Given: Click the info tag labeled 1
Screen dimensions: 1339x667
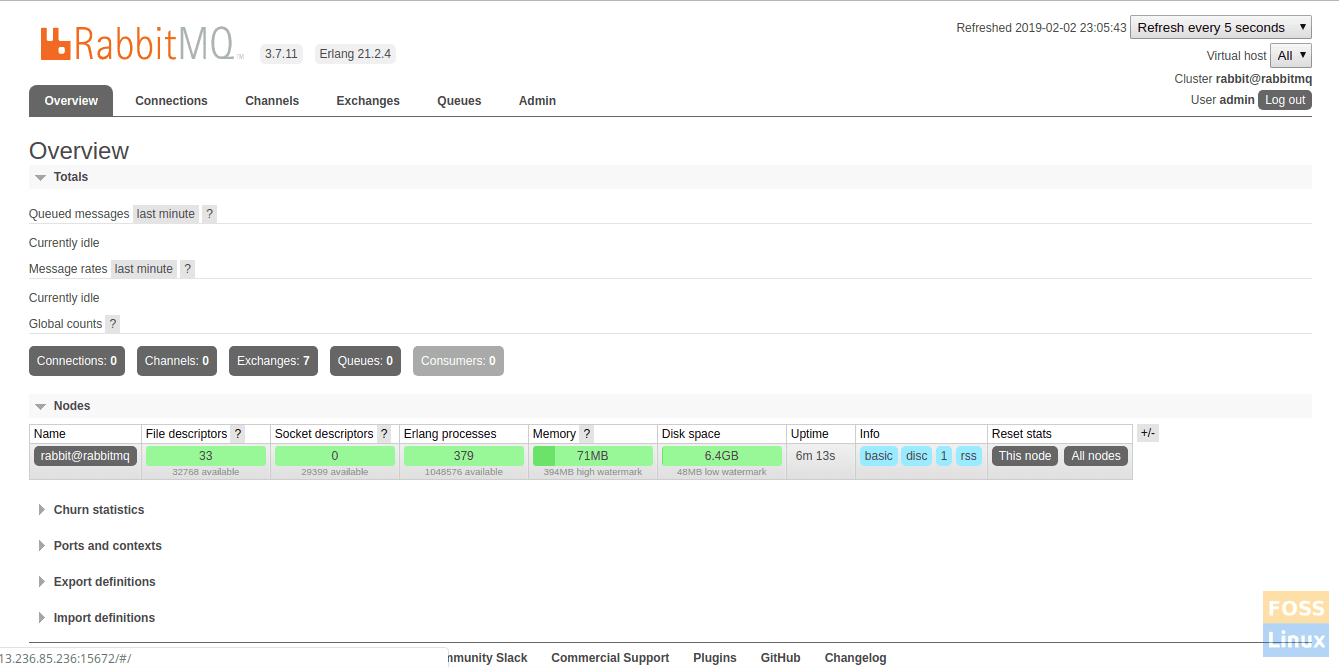Looking at the screenshot, I should click(944, 456).
